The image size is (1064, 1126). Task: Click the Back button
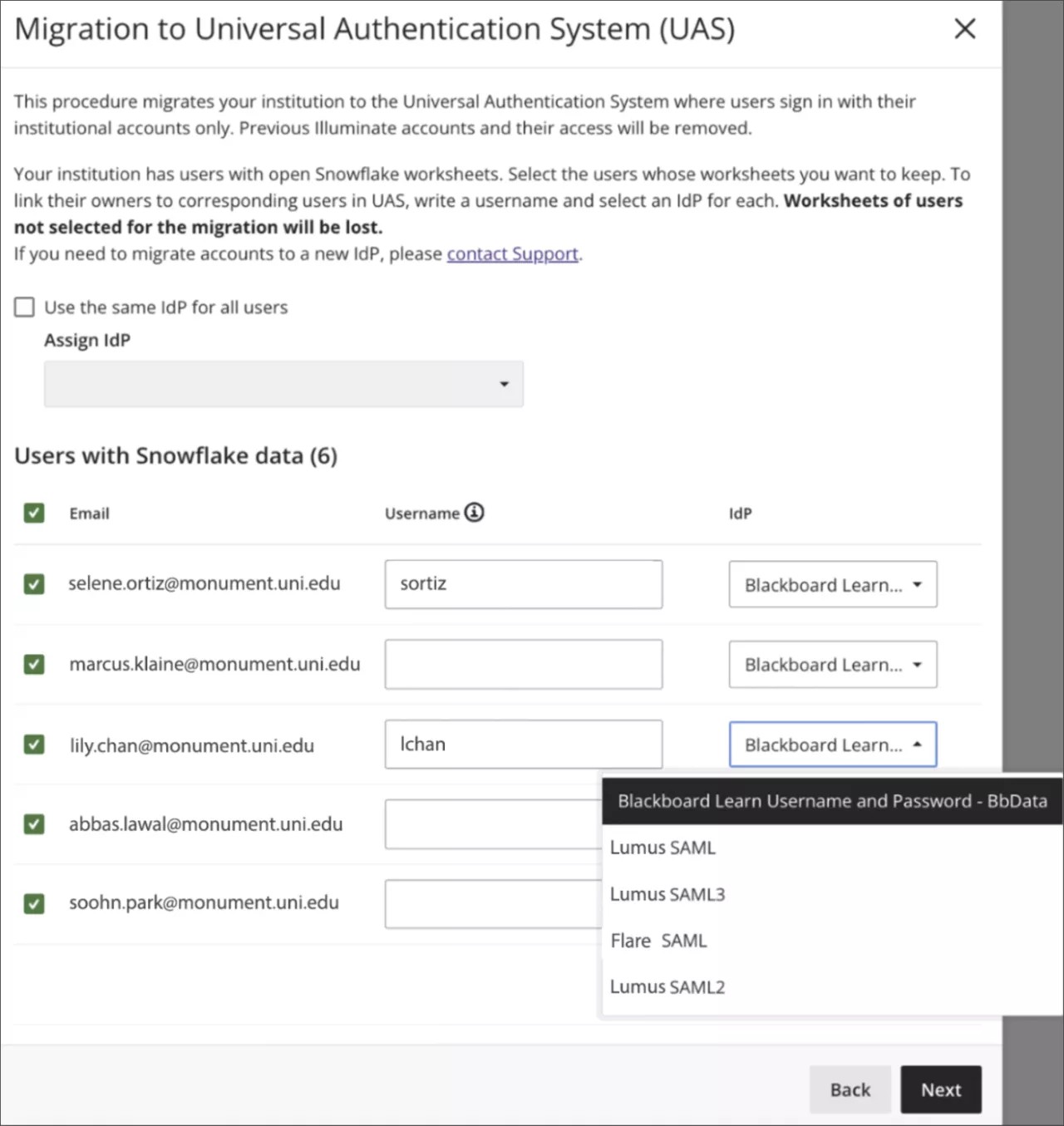pos(850,1089)
